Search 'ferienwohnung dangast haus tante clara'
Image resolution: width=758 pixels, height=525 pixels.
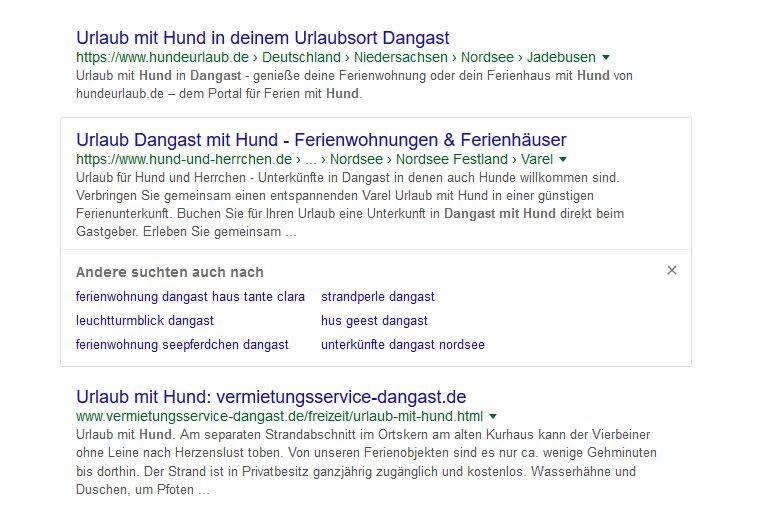tap(190, 297)
